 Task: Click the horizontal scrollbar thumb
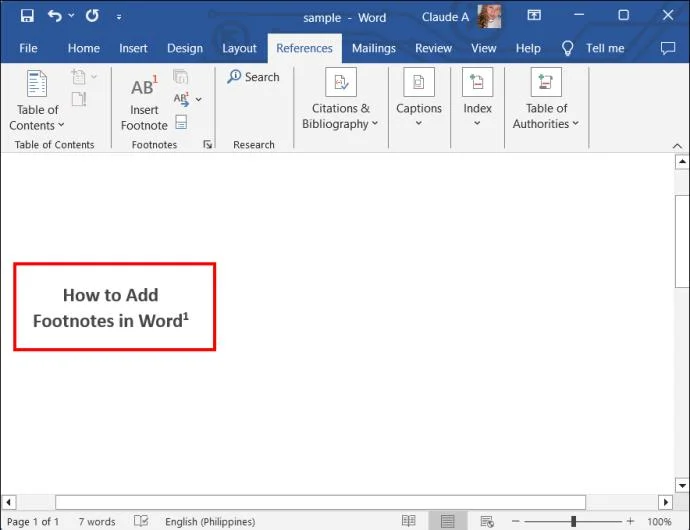coord(320,502)
